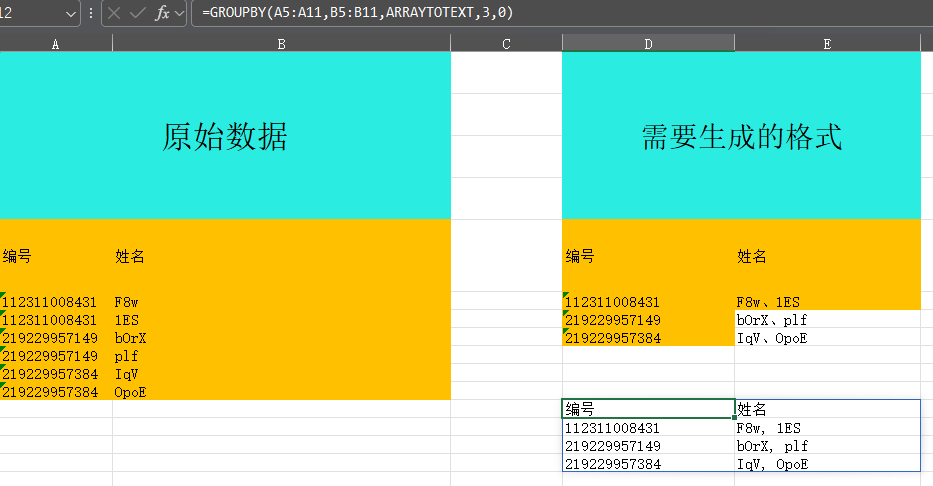This screenshot has height=486, width=933.
Task: Open the Insert Function fx dialog
Action: pyautogui.click(x=161, y=14)
